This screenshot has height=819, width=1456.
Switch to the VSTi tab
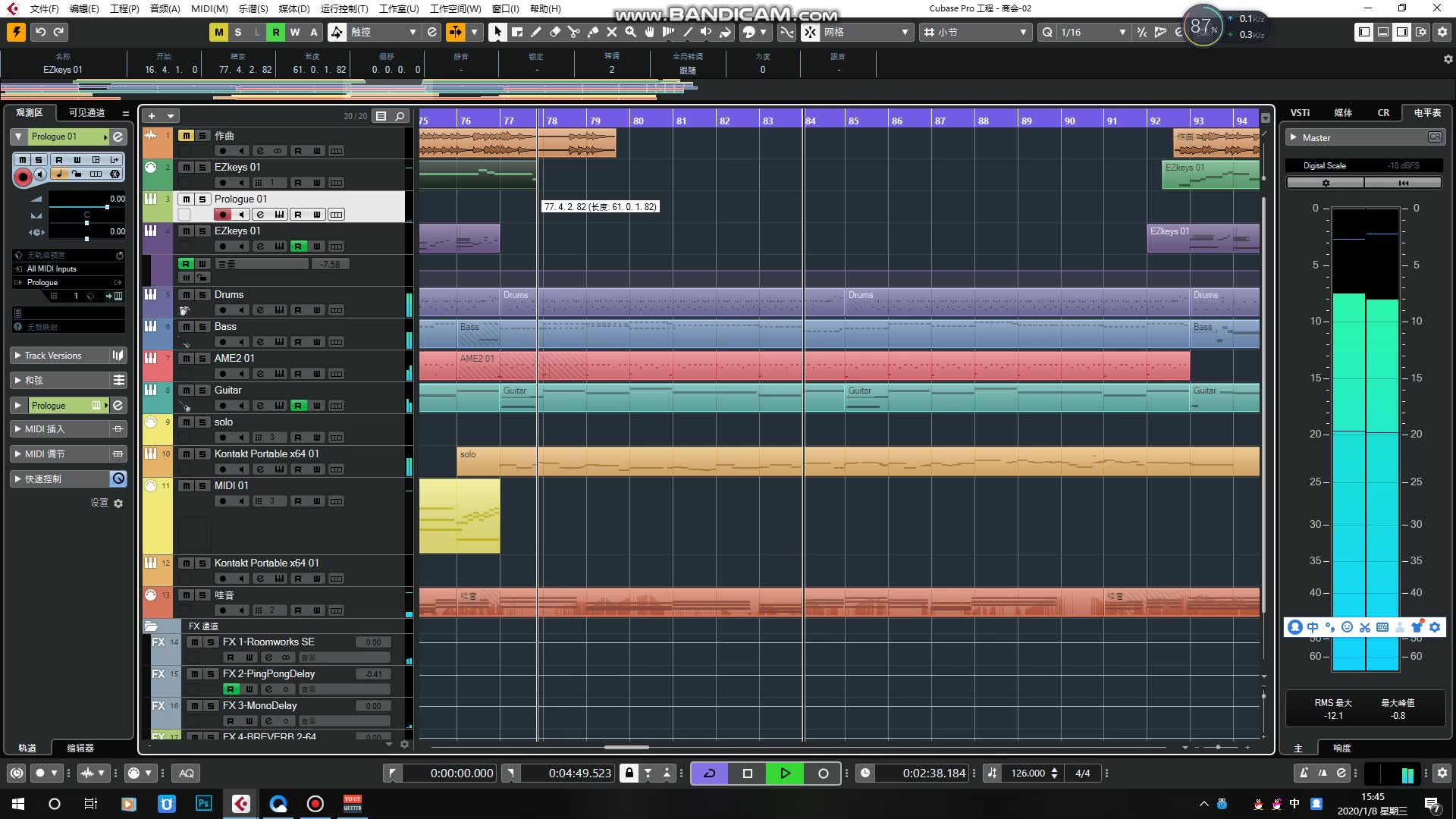point(1301,112)
